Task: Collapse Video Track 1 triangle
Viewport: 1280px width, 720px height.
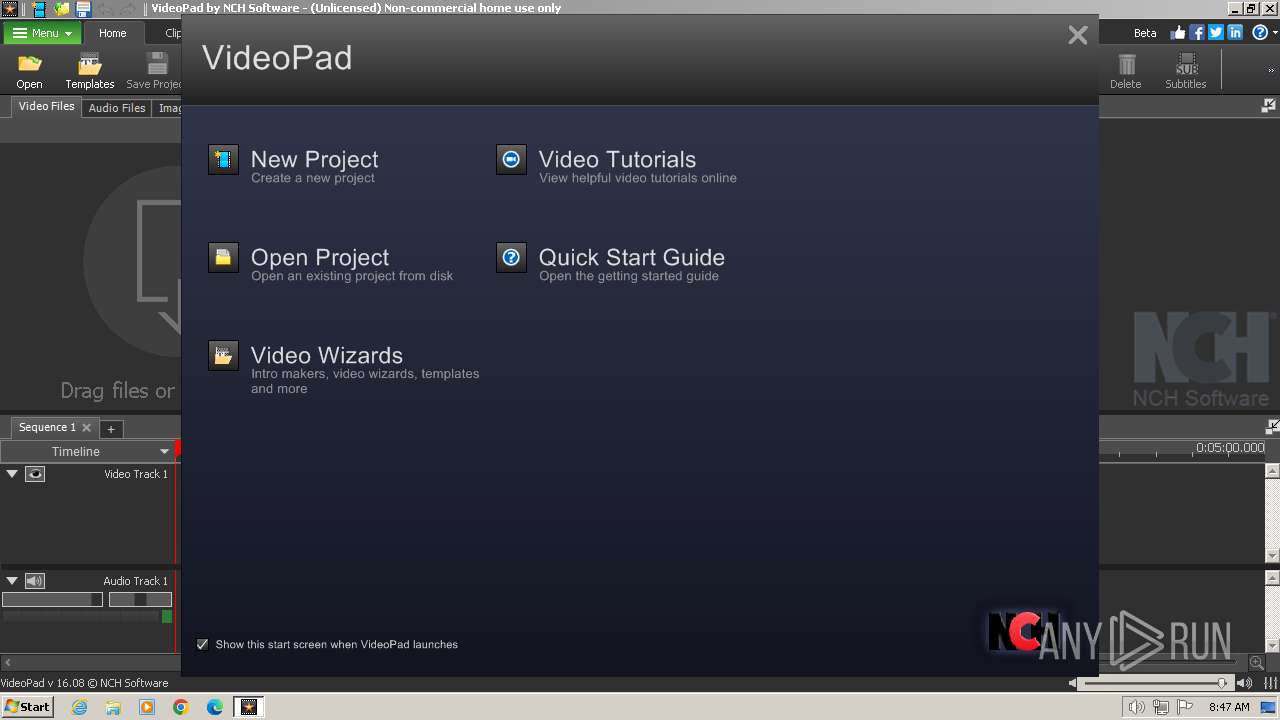Action: pos(12,474)
